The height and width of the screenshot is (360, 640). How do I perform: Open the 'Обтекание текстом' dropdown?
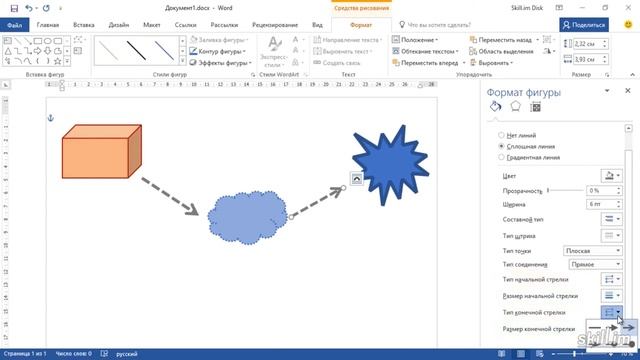click(x=425, y=51)
